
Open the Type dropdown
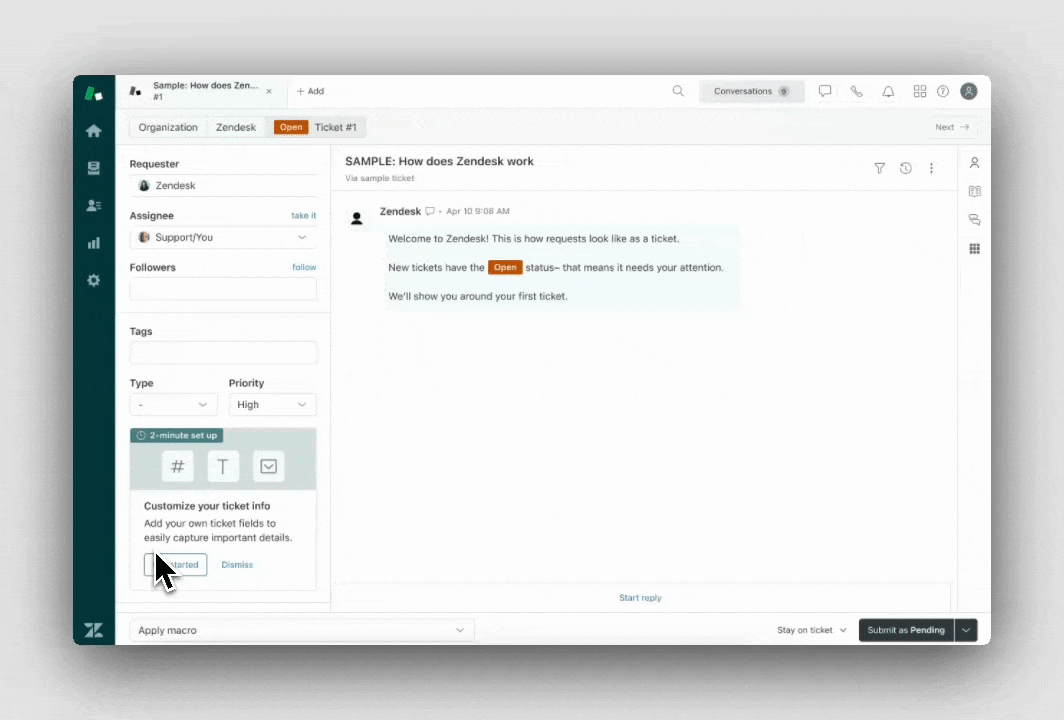point(173,404)
